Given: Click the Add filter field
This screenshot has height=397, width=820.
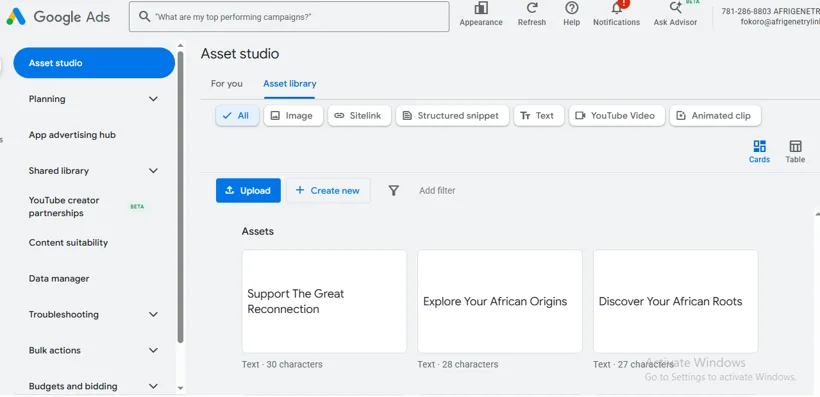Looking at the screenshot, I should [x=437, y=190].
